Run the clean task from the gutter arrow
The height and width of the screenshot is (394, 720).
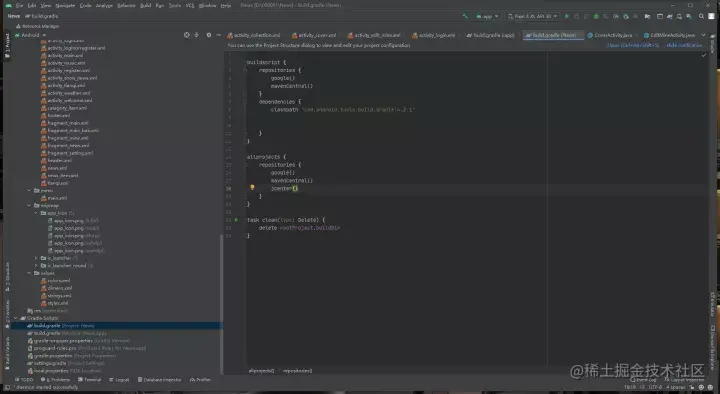coord(236,220)
